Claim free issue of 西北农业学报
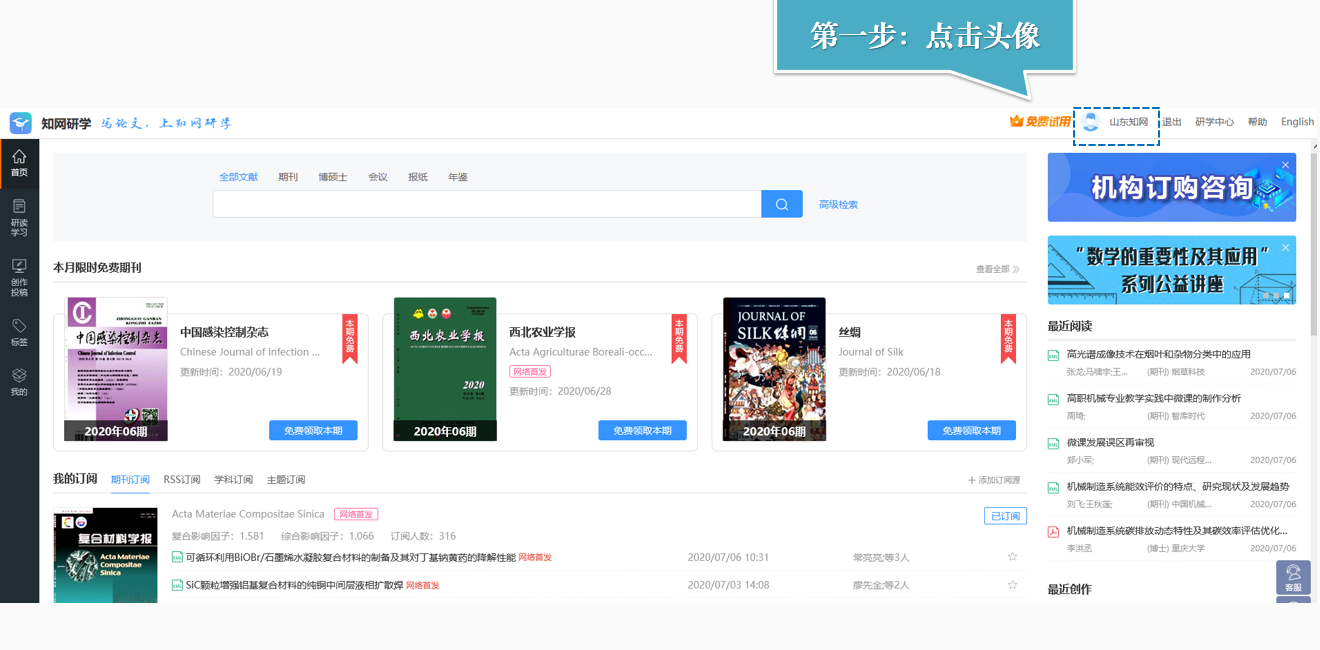Screen dimensions: 1320x650 (x=642, y=430)
